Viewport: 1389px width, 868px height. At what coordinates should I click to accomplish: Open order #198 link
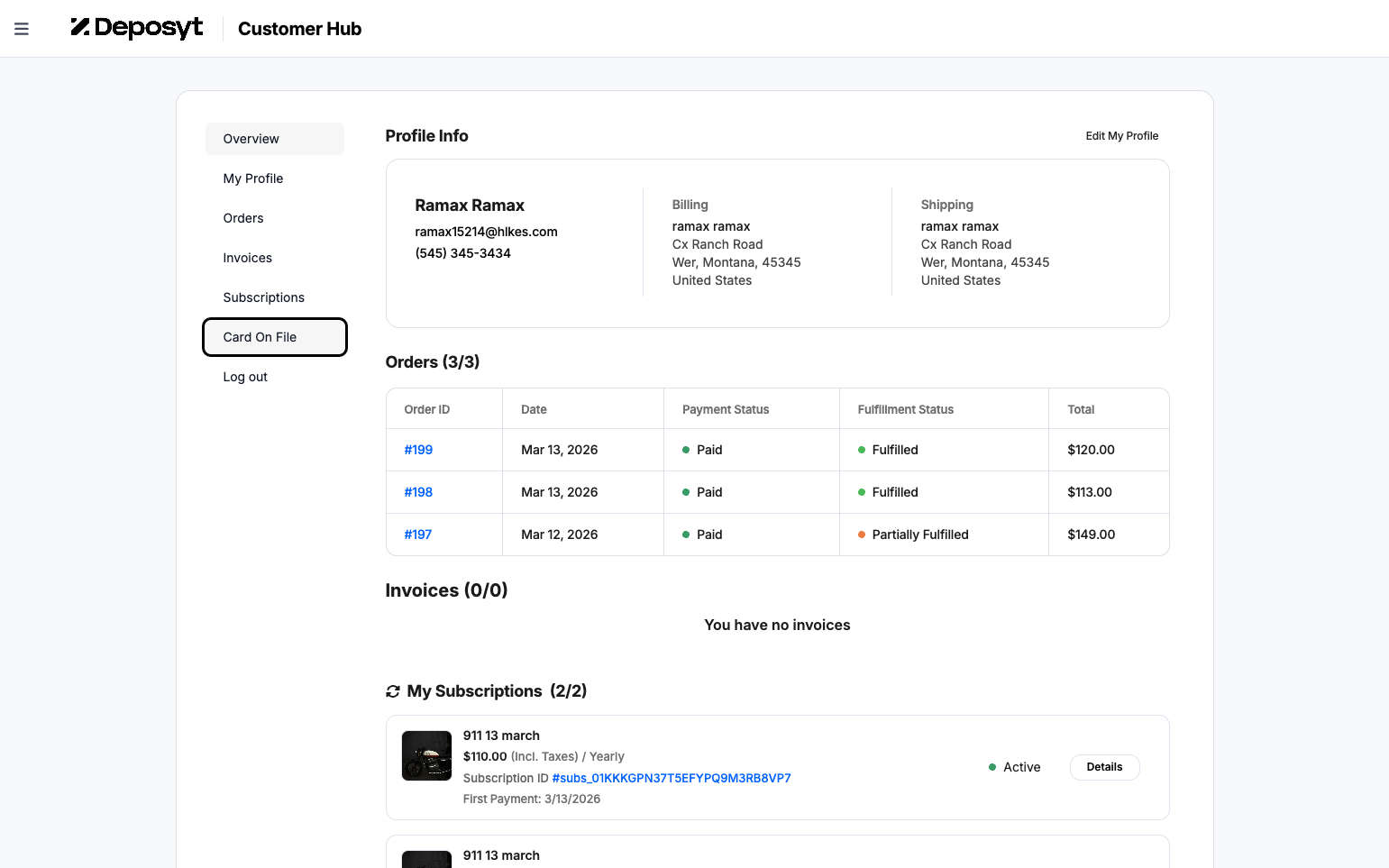pos(418,492)
